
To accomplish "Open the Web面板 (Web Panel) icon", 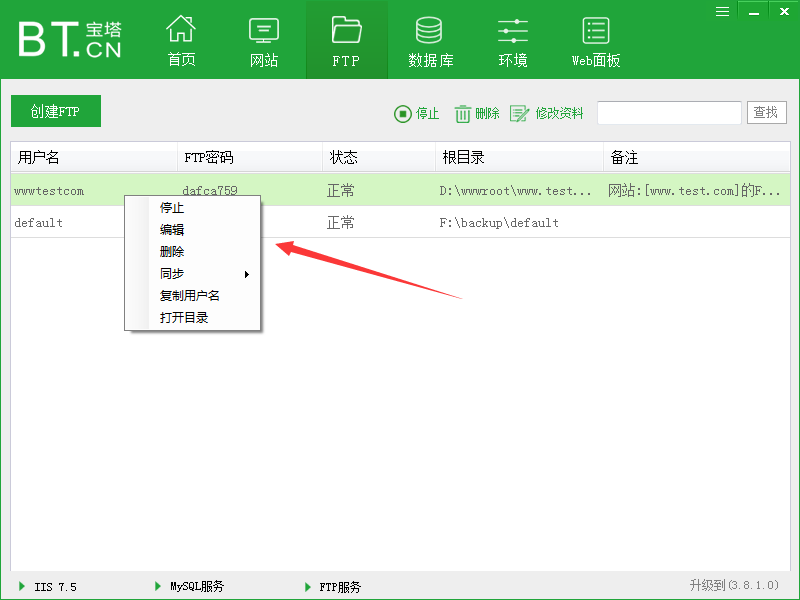I will 594,40.
